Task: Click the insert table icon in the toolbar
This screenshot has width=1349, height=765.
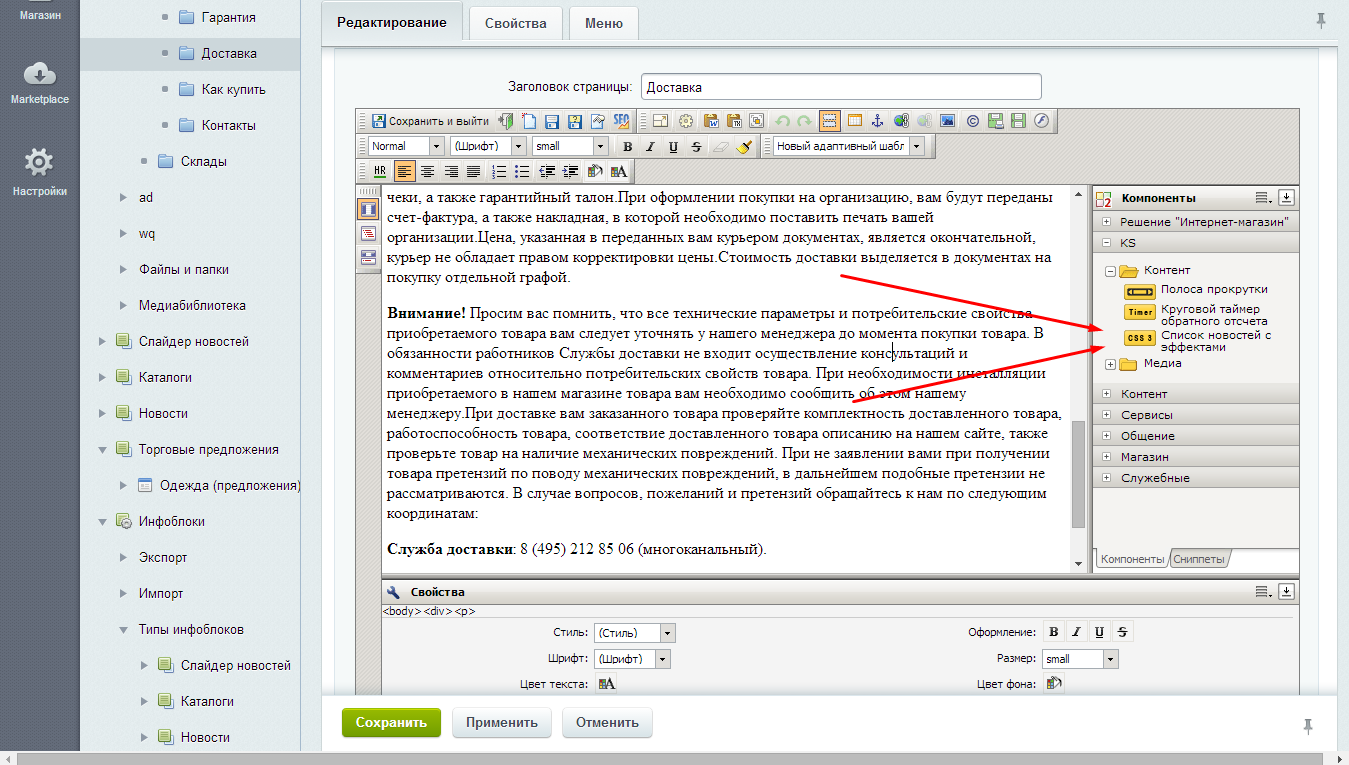Action: point(854,121)
